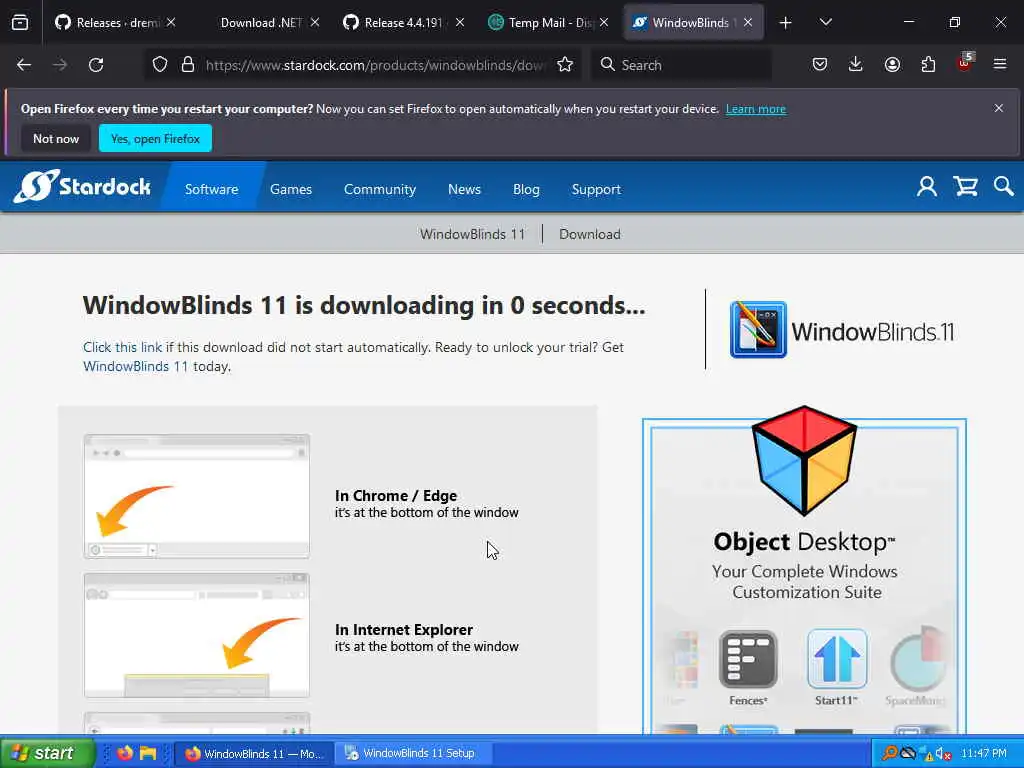Image resolution: width=1024 pixels, height=768 pixels.
Task: Open Firefox View icon in tab strip
Action: [x=20, y=23]
